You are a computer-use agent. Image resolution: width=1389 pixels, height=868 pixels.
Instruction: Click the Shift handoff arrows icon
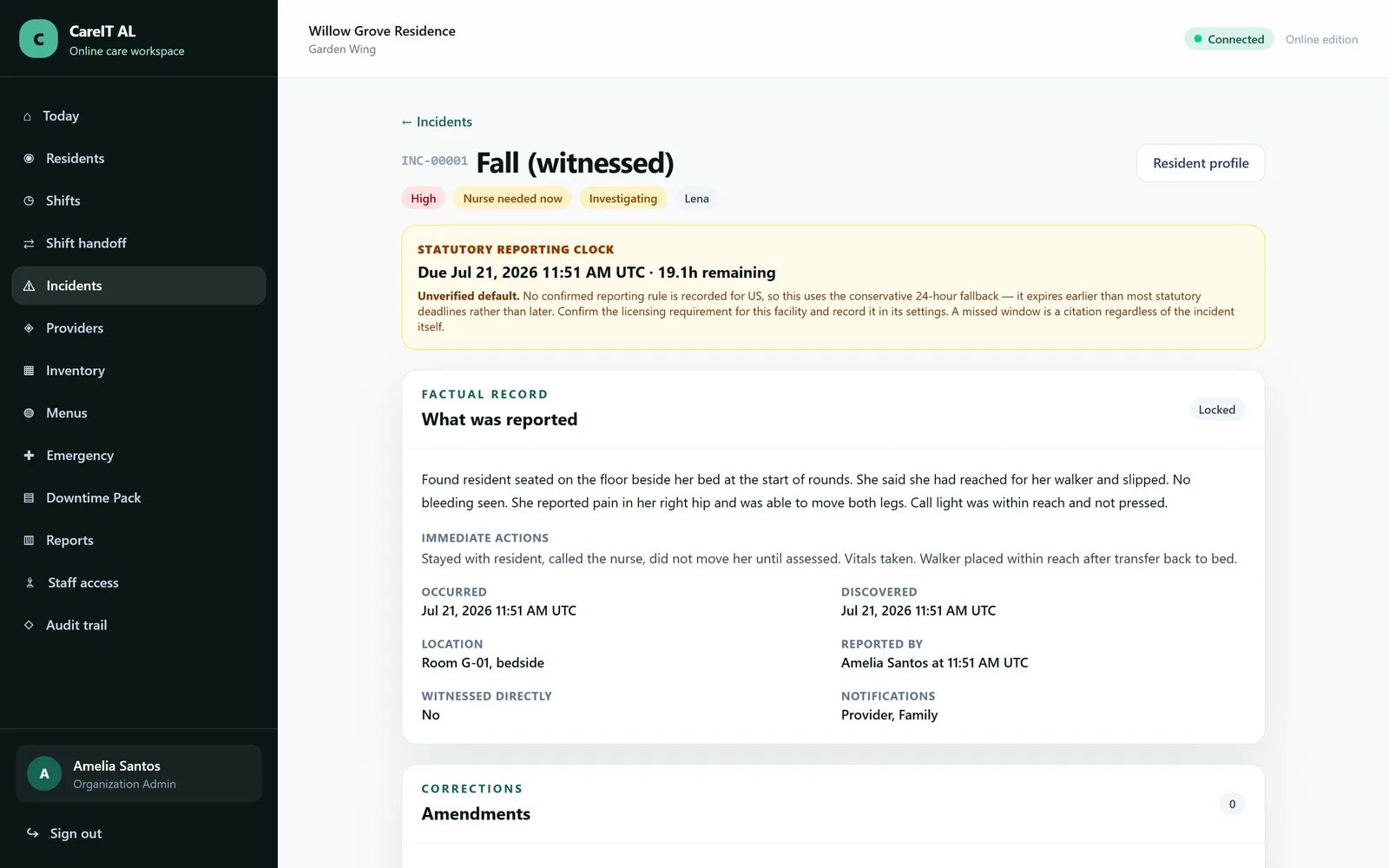click(x=29, y=244)
